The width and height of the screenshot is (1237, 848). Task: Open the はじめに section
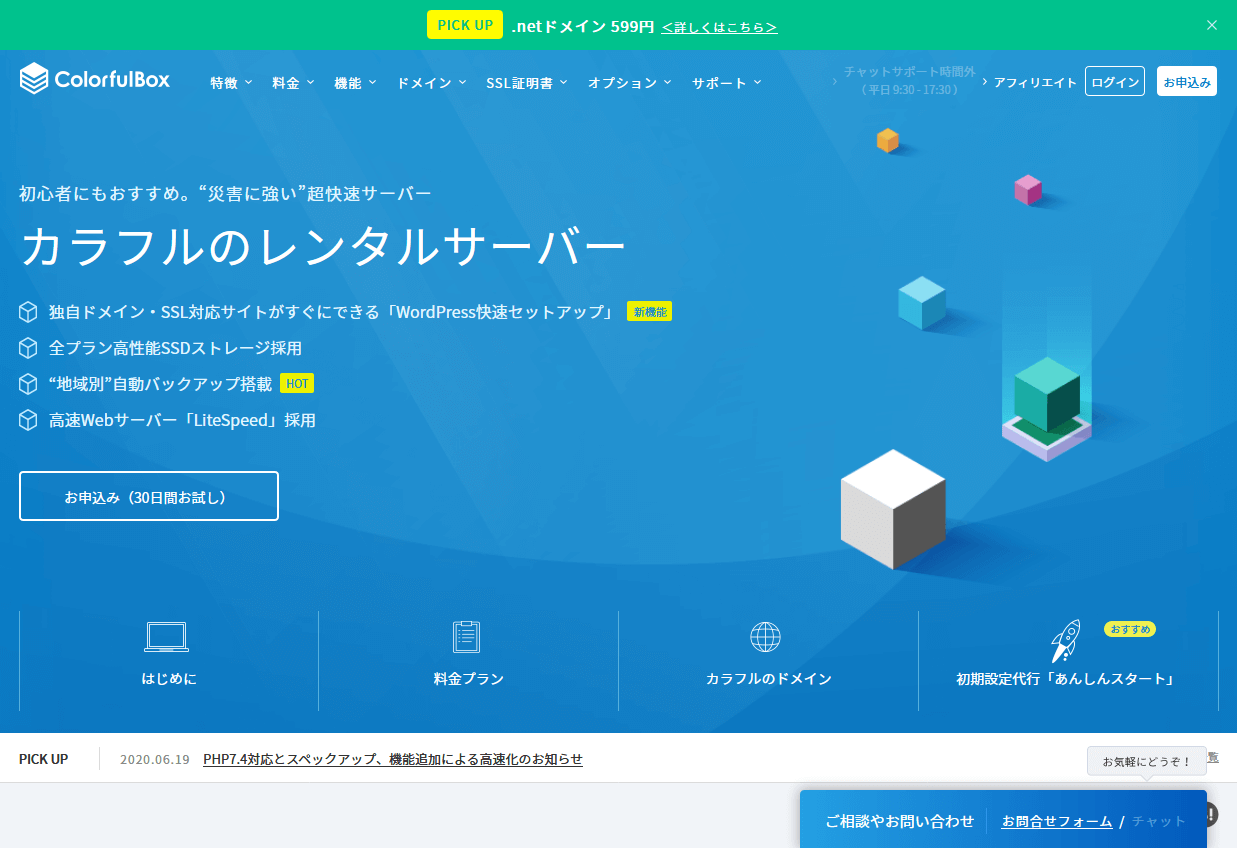[169, 661]
